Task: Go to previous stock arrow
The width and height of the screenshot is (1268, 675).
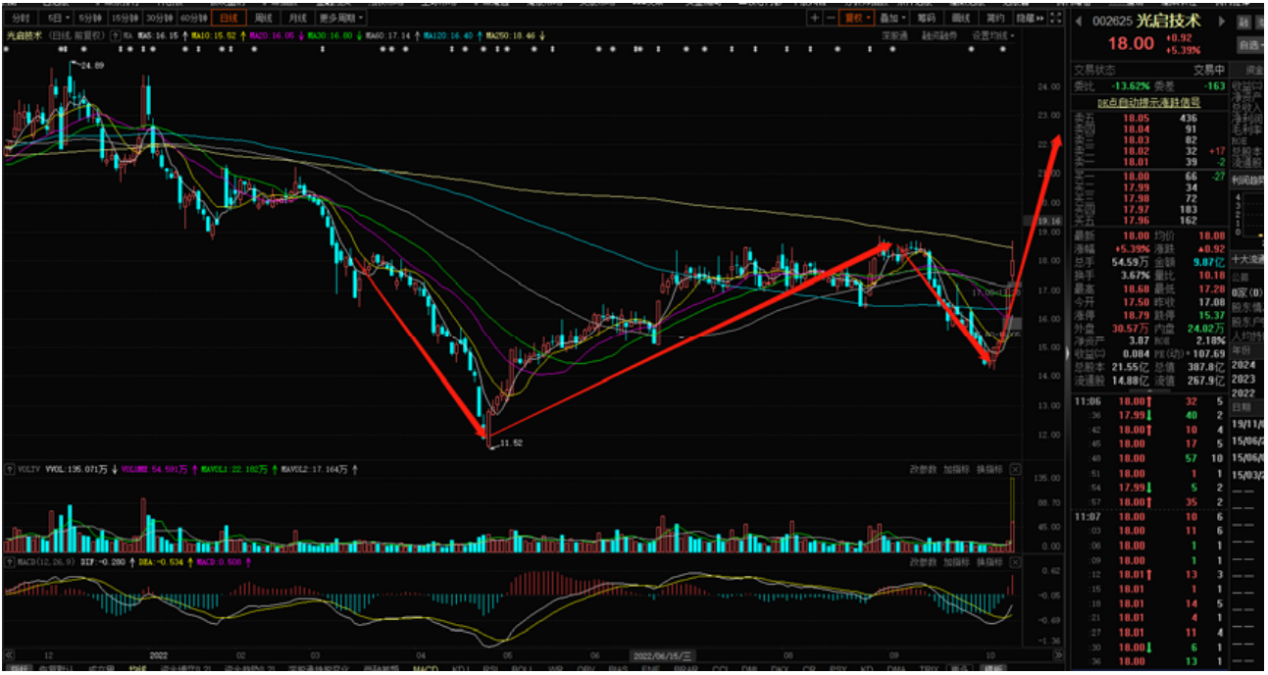Action: tap(1079, 21)
